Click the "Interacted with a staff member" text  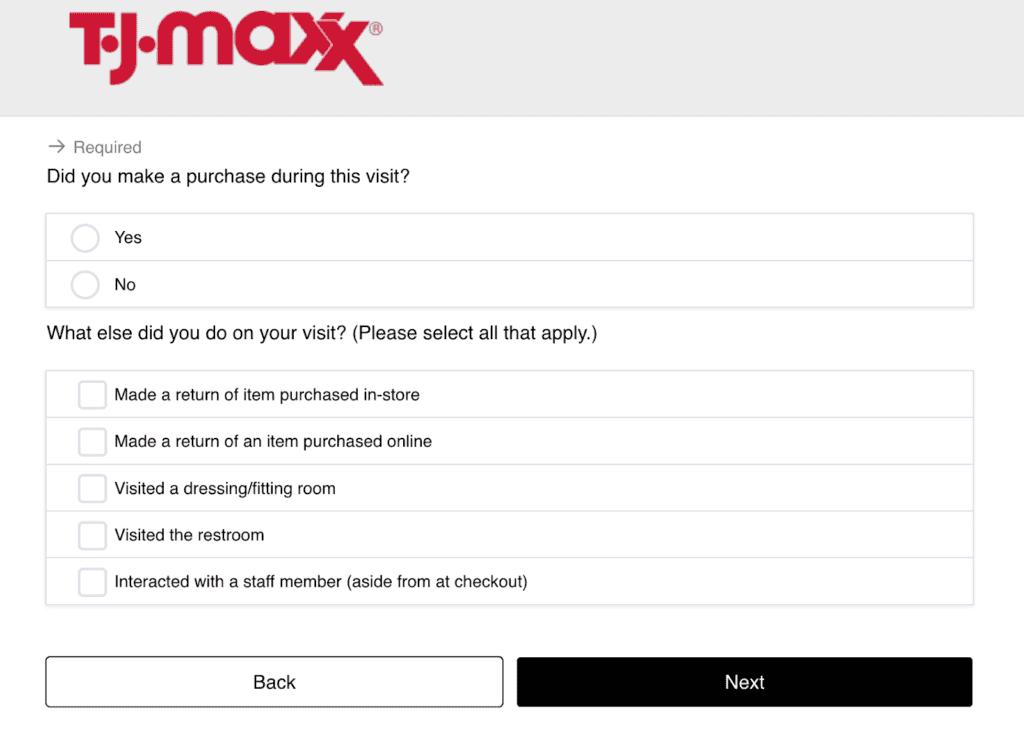pyautogui.click(x=320, y=581)
